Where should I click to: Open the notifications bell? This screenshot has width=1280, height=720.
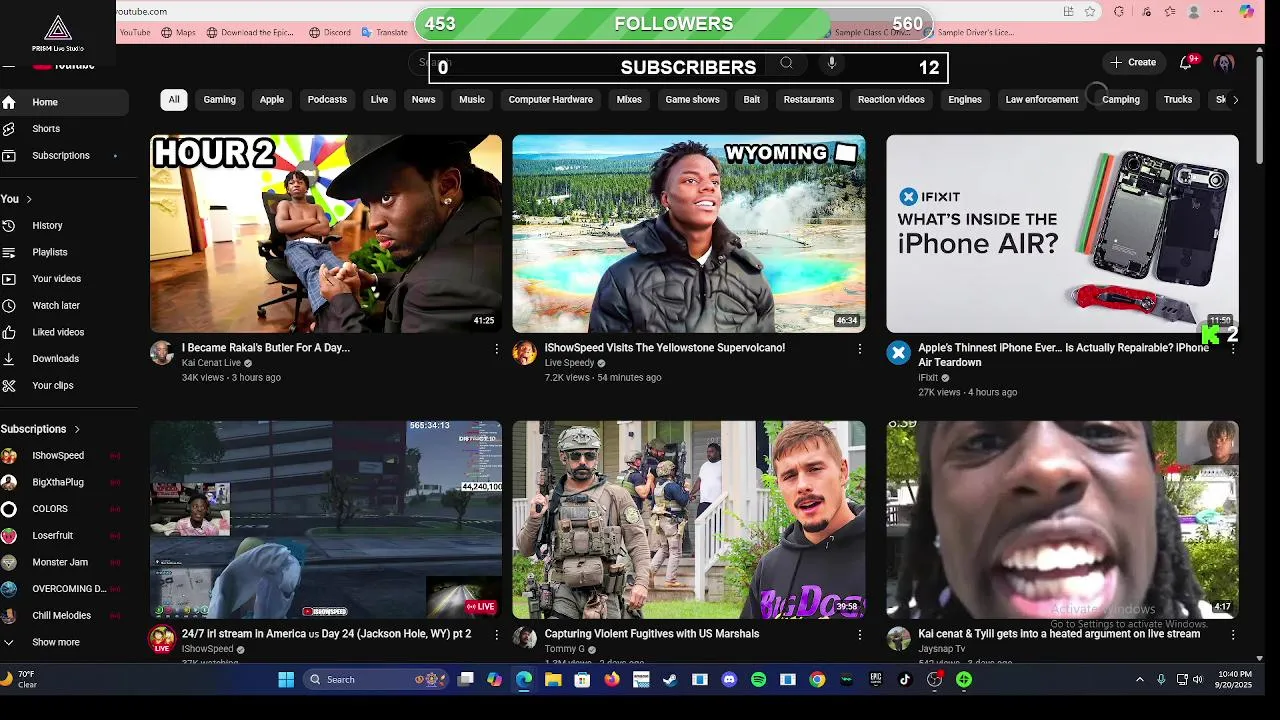[1186, 62]
